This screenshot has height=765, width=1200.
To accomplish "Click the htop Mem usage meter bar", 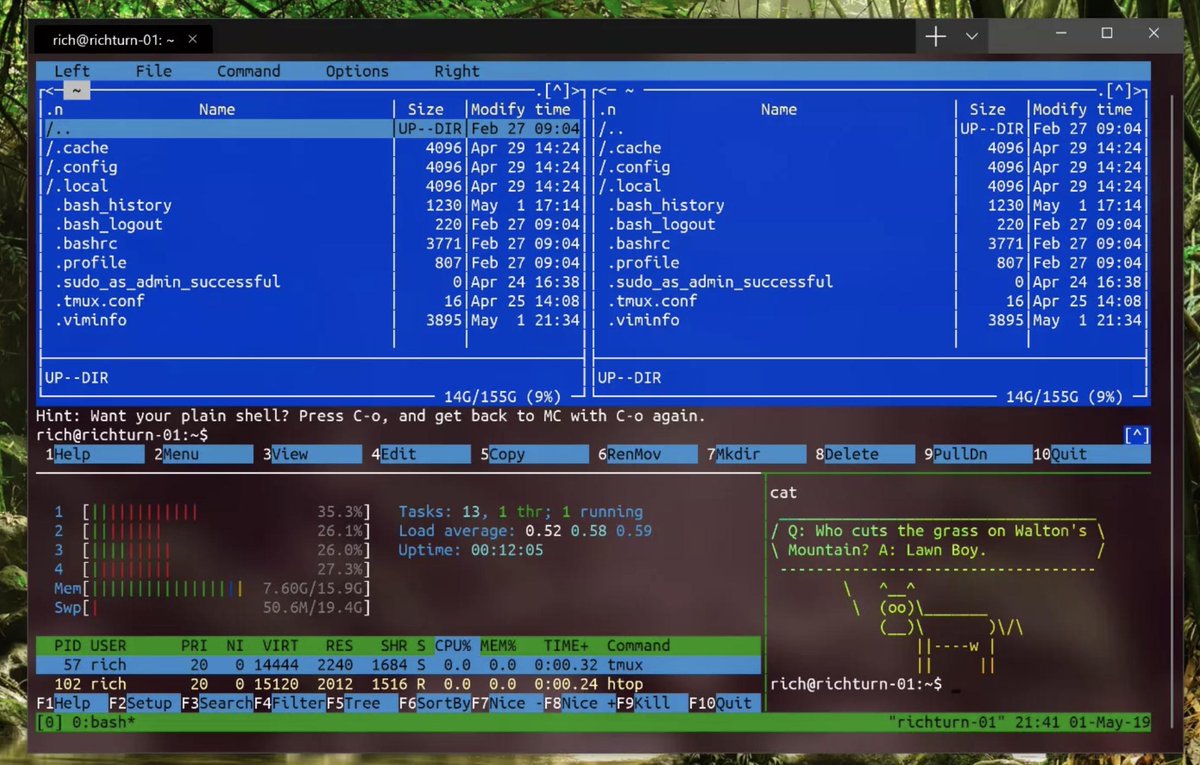I will coord(213,589).
